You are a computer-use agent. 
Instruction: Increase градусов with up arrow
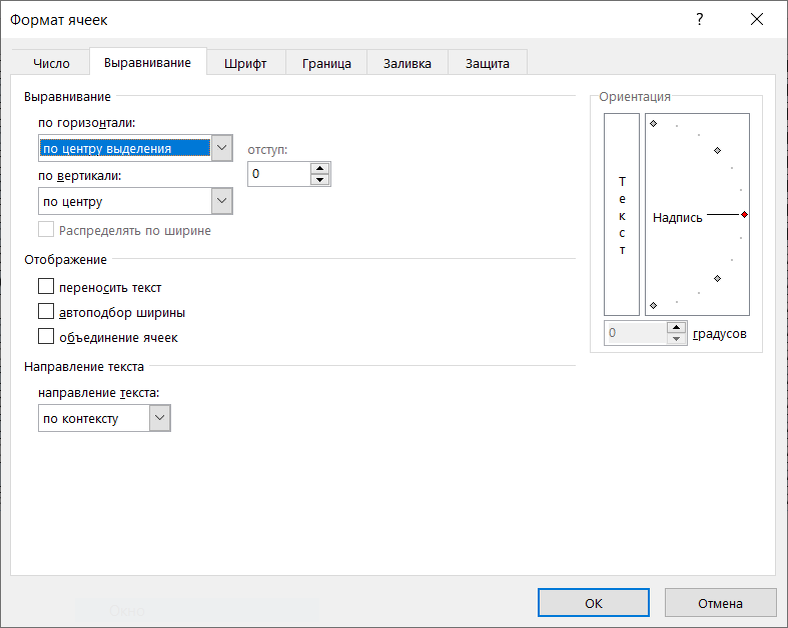[x=676, y=328]
